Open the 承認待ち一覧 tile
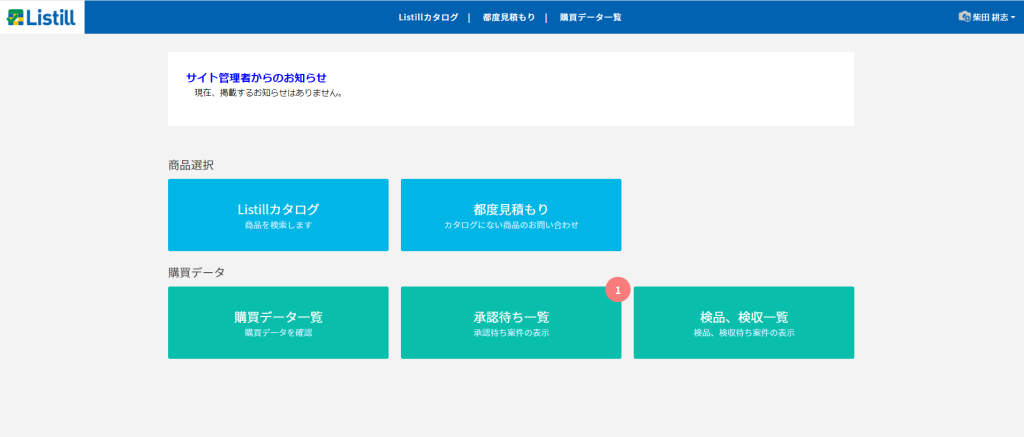This screenshot has height=437, width=1024. pyautogui.click(x=511, y=323)
